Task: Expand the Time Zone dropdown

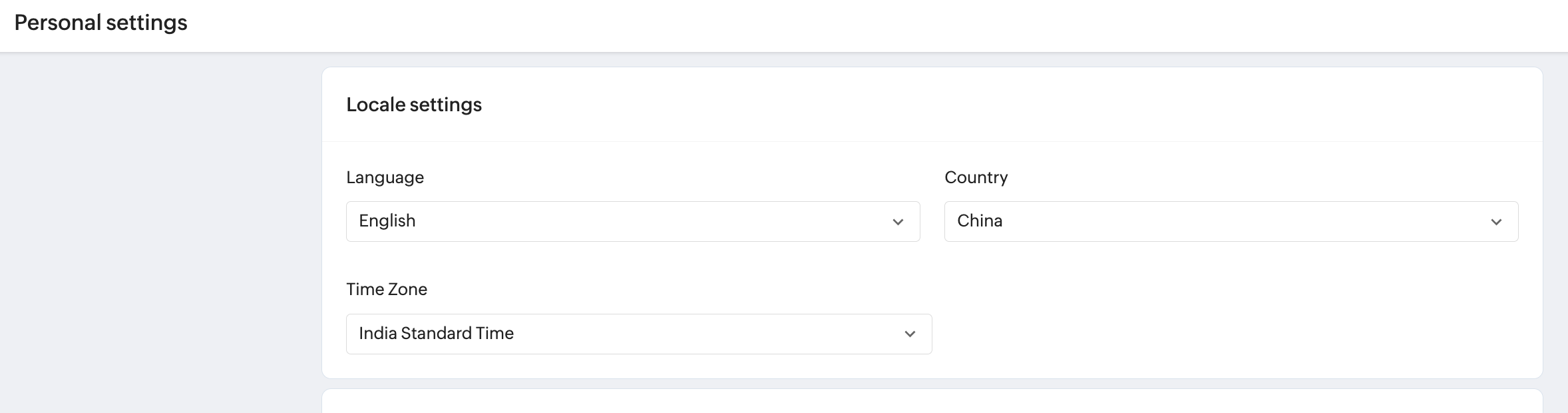Action: pos(638,334)
